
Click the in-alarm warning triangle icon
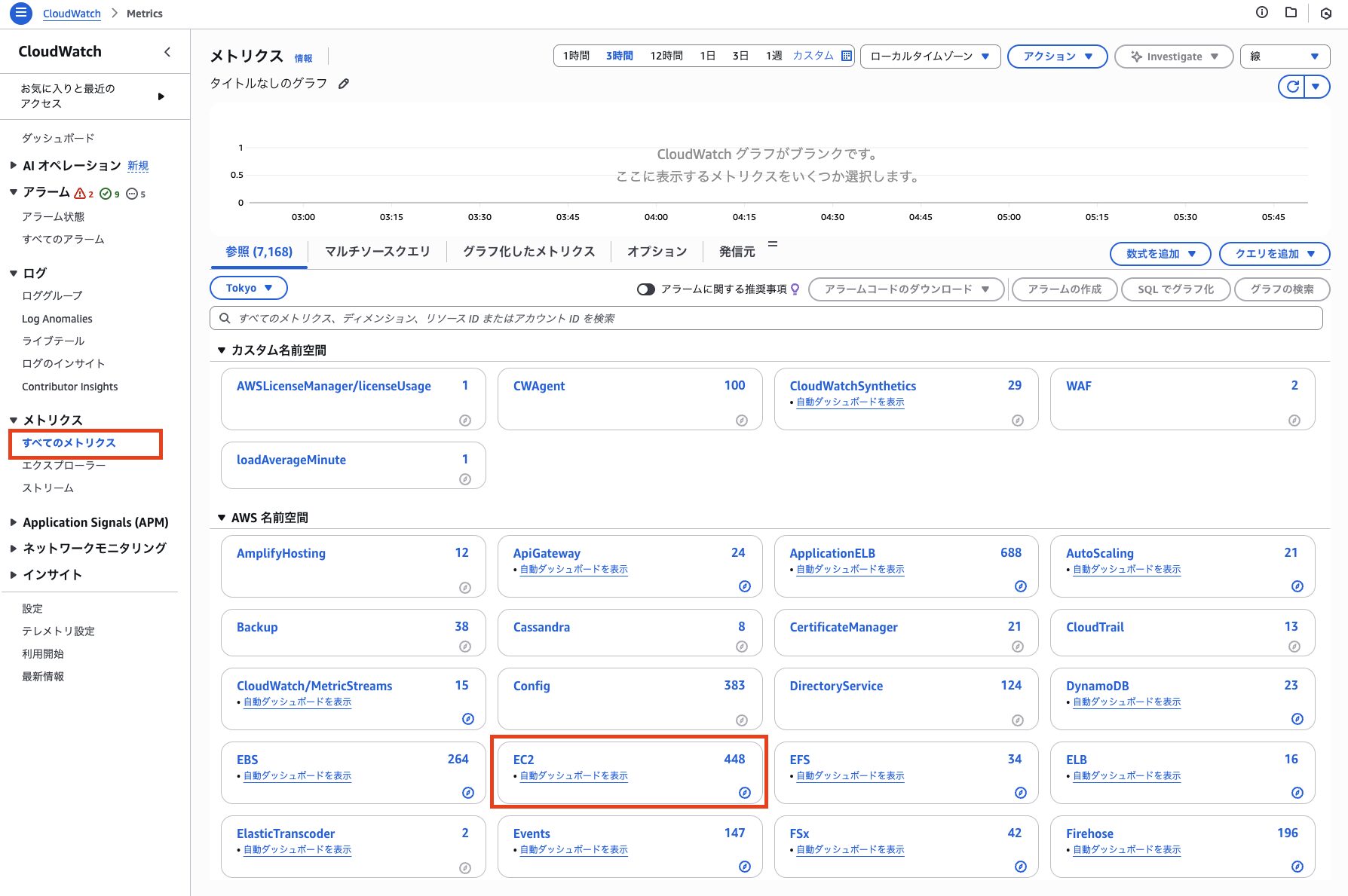click(80, 194)
